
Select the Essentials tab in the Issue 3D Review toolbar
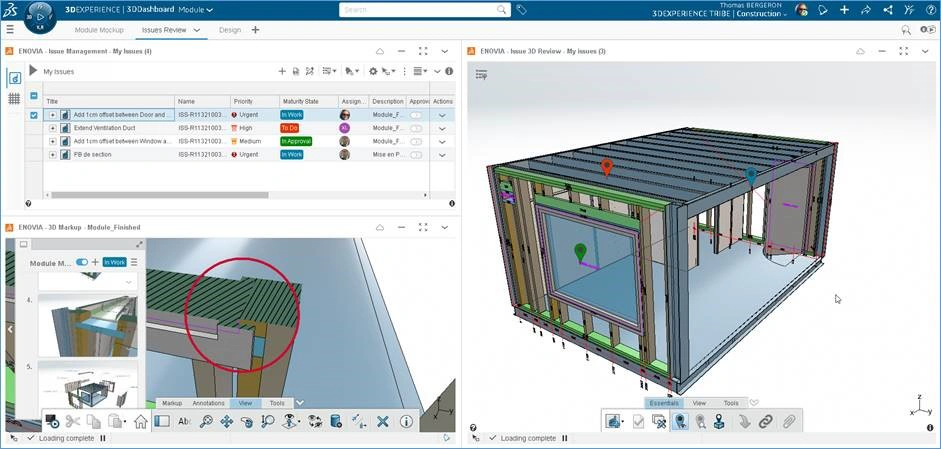pyautogui.click(x=664, y=403)
